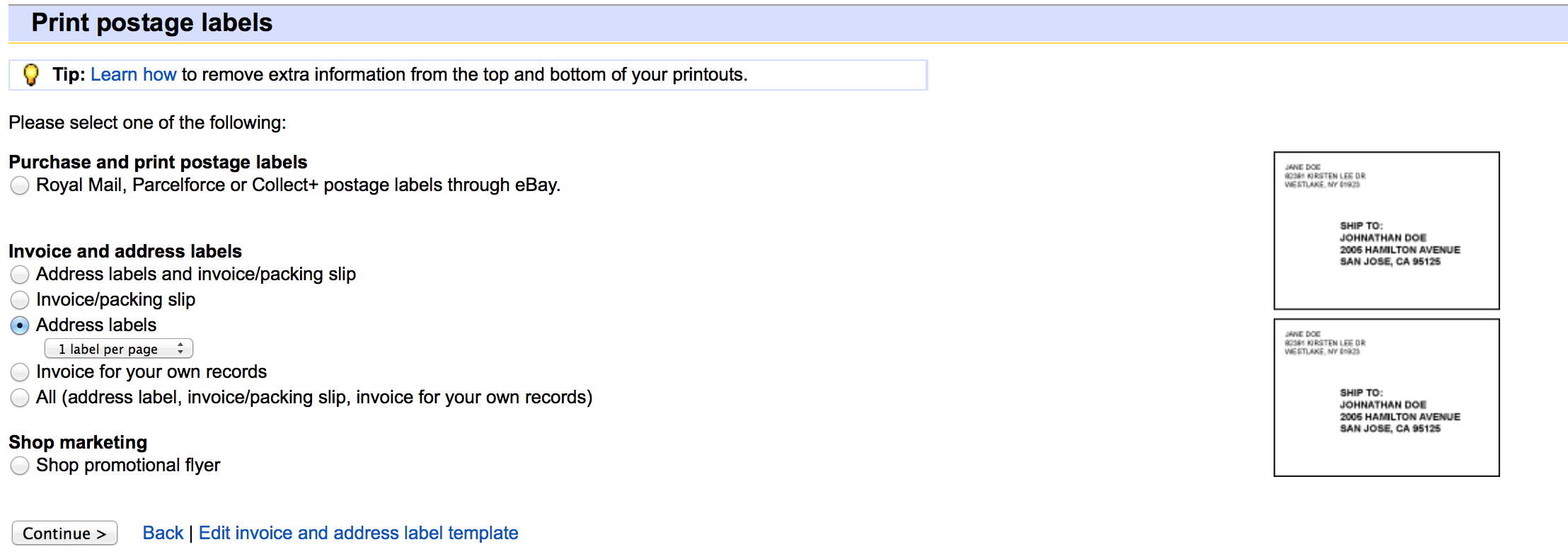The width and height of the screenshot is (1568, 559).
Task: Open the Learn how link
Action: click(133, 74)
